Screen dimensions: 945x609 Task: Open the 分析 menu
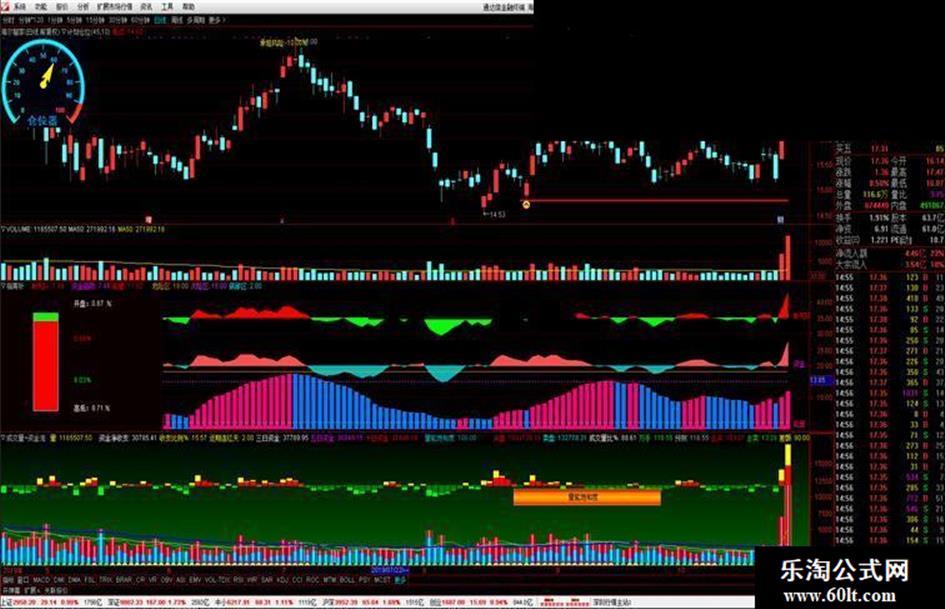[x=83, y=7]
